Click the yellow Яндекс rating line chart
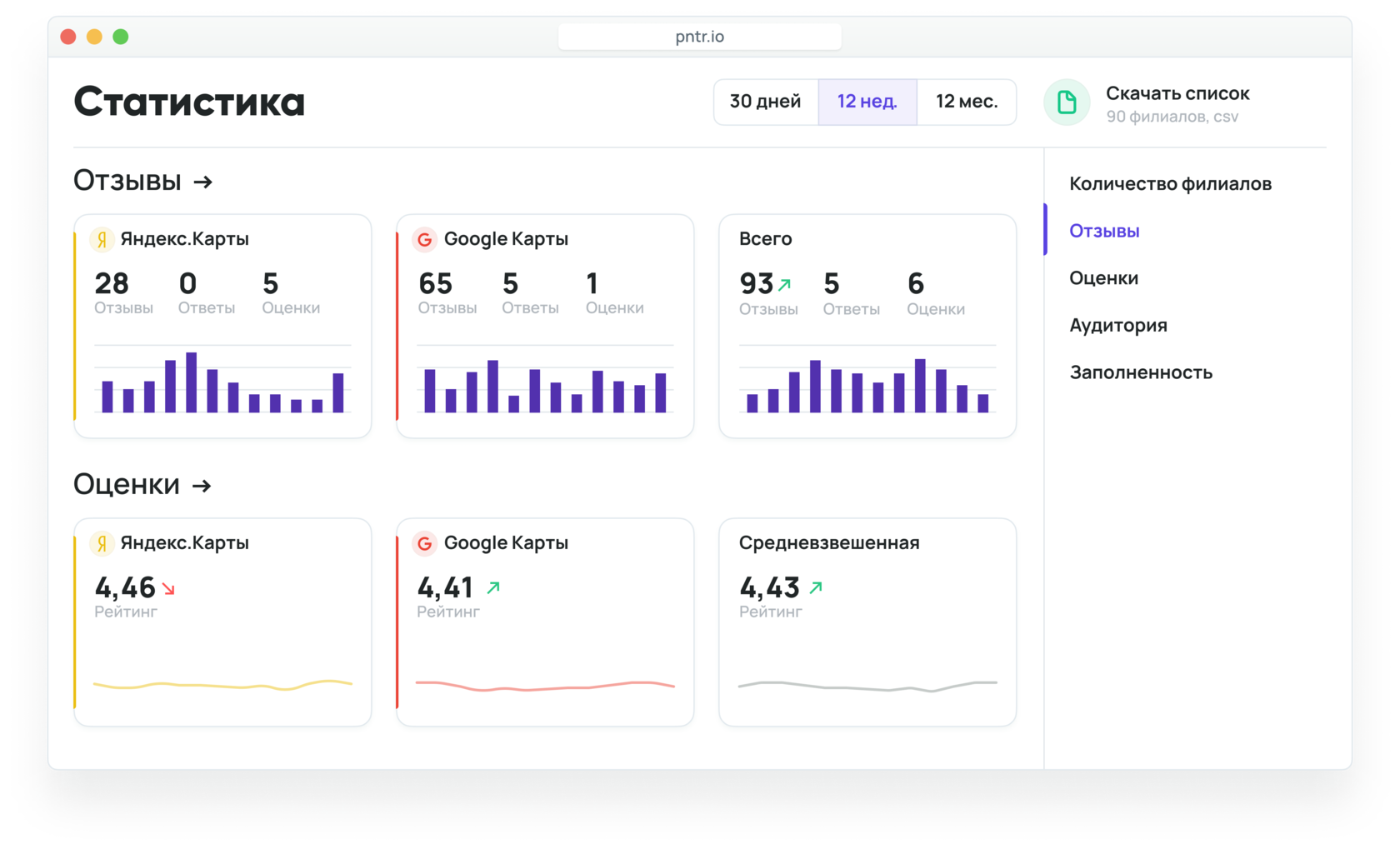1400x849 pixels. tap(222, 685)
